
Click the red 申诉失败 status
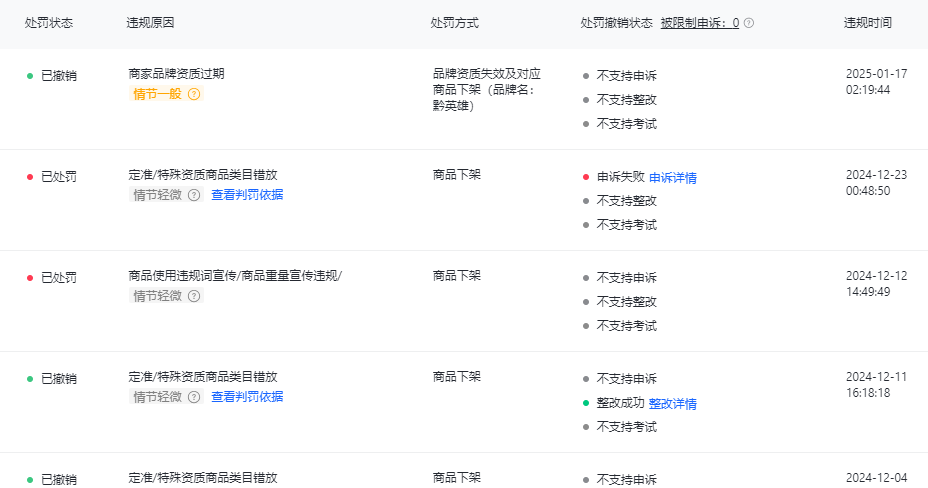click(x=620, y=178)
